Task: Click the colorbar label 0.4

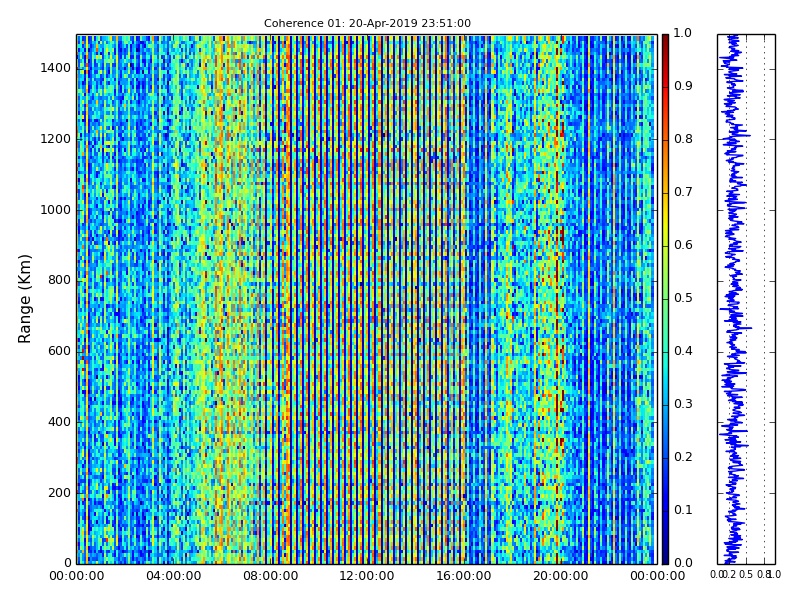Action: [x=683, y=352]
